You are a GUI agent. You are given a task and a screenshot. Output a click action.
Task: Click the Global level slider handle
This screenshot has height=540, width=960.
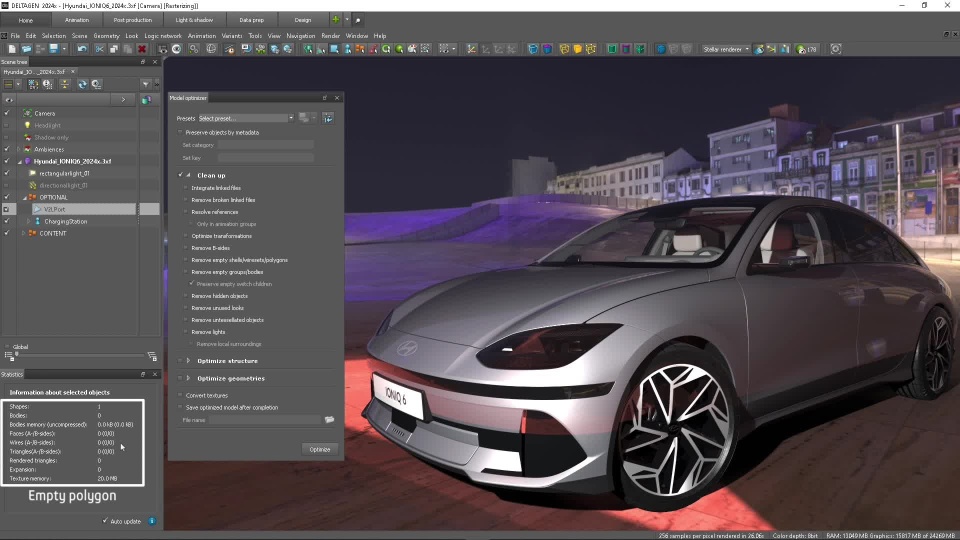click(17, 354)
